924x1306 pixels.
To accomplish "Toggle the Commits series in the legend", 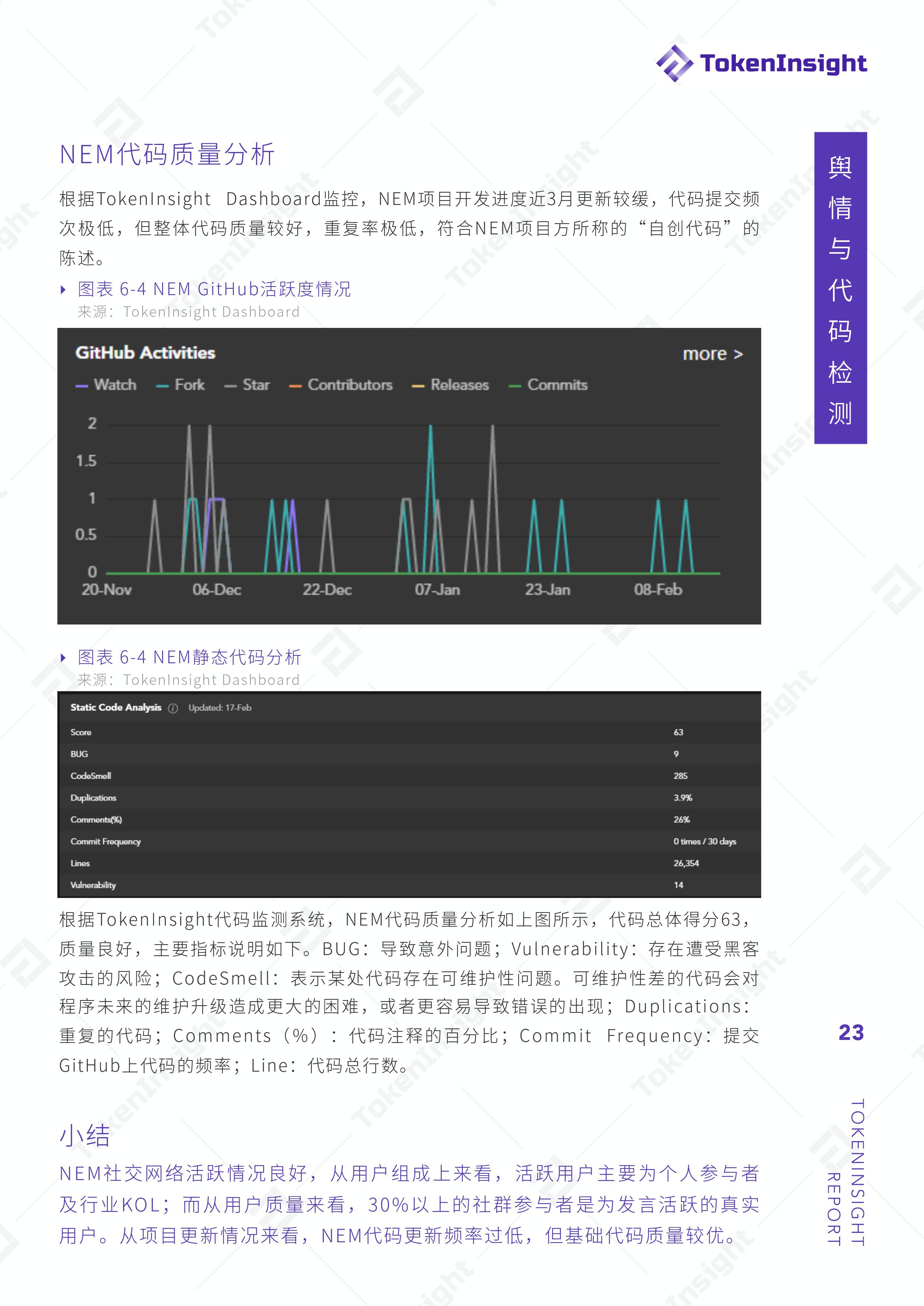I will point(548,385).
